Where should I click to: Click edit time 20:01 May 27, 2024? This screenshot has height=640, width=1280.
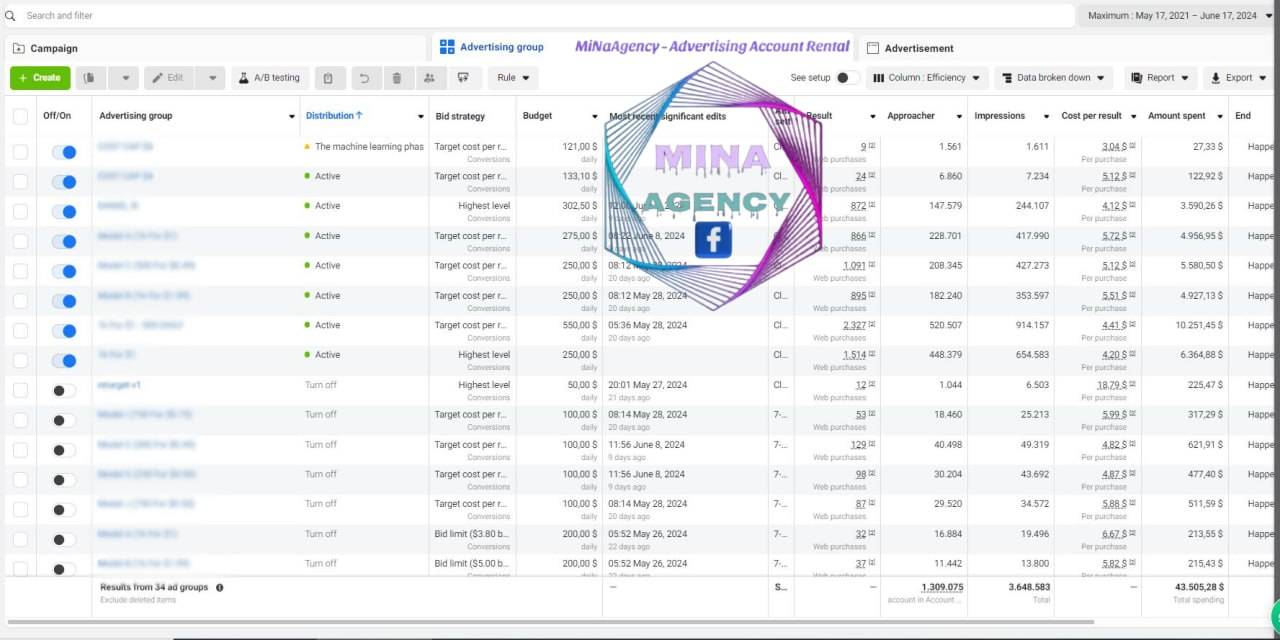click(x=648, y=385)
